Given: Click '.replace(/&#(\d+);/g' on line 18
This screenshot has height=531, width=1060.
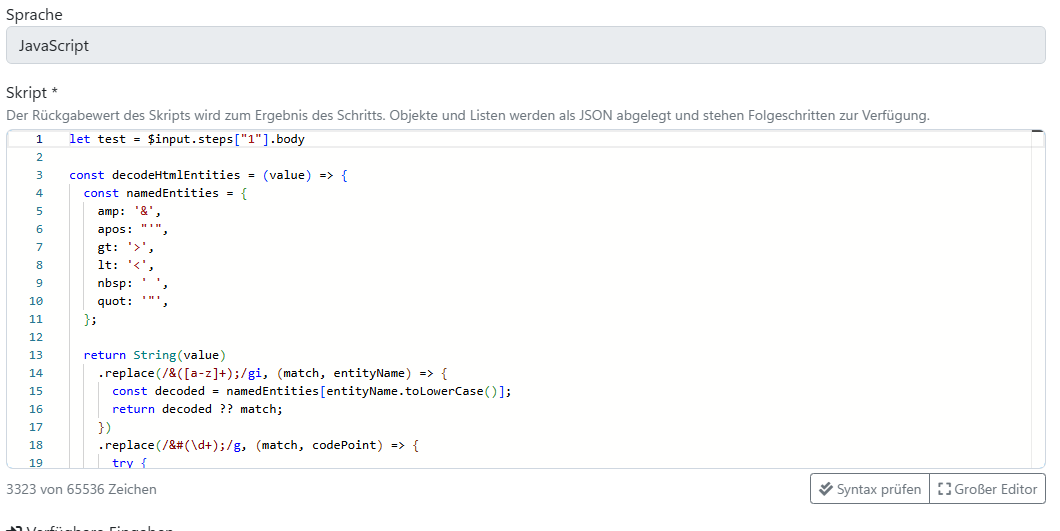Looking at the screenshot, I should (x=172, y=445).
